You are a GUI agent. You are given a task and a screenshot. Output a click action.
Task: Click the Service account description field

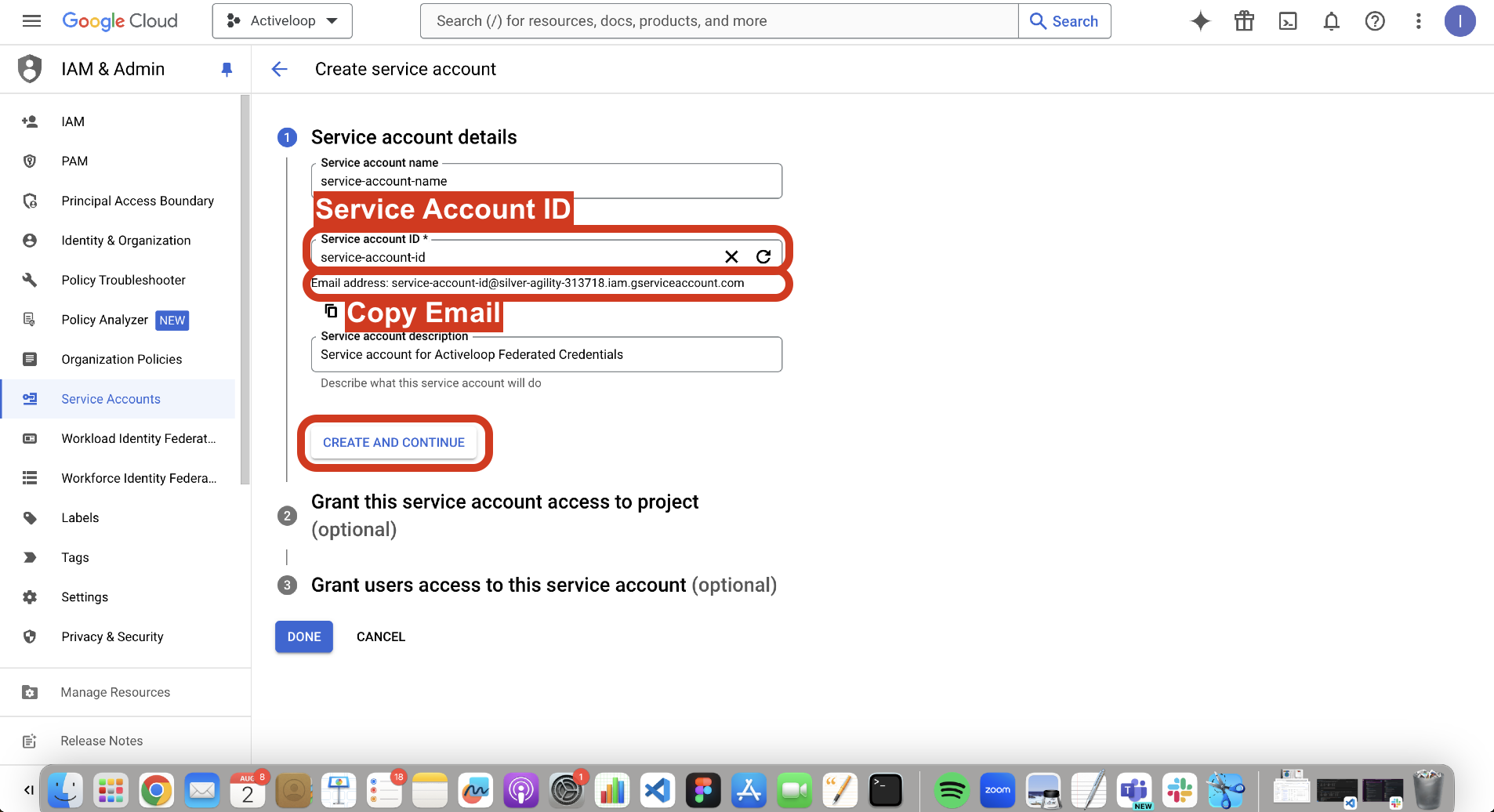click(x=546, y=355)
